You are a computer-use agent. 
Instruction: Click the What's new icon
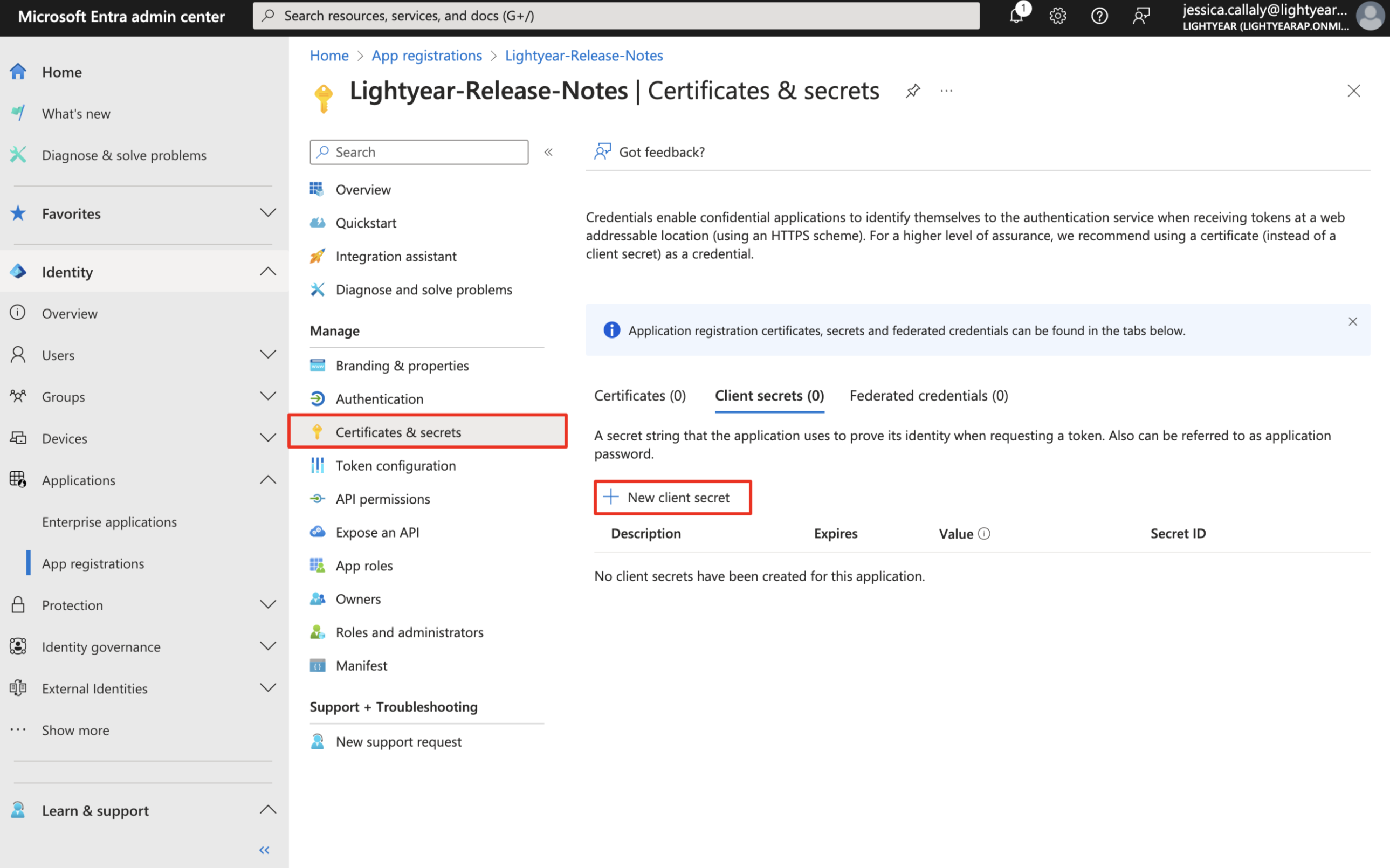(18, 113)
